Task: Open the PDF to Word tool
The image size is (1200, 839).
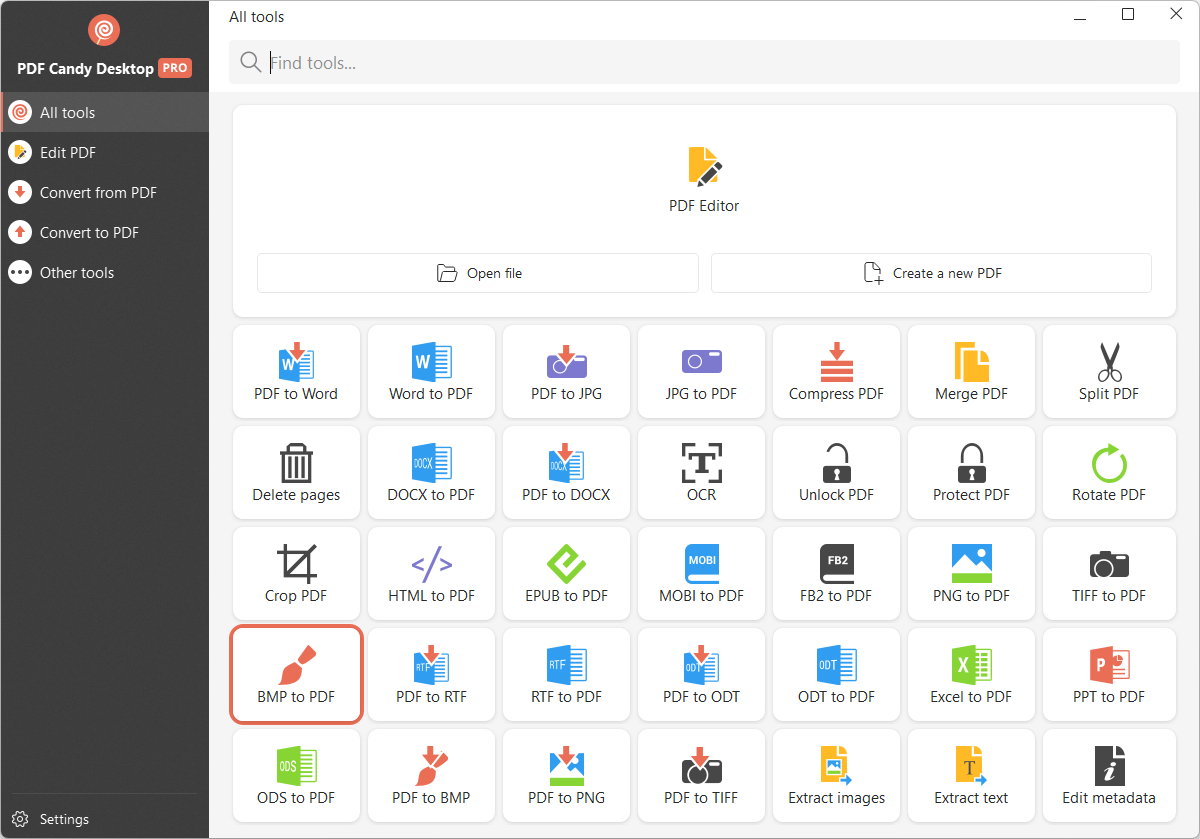Action: coord(296,371)
